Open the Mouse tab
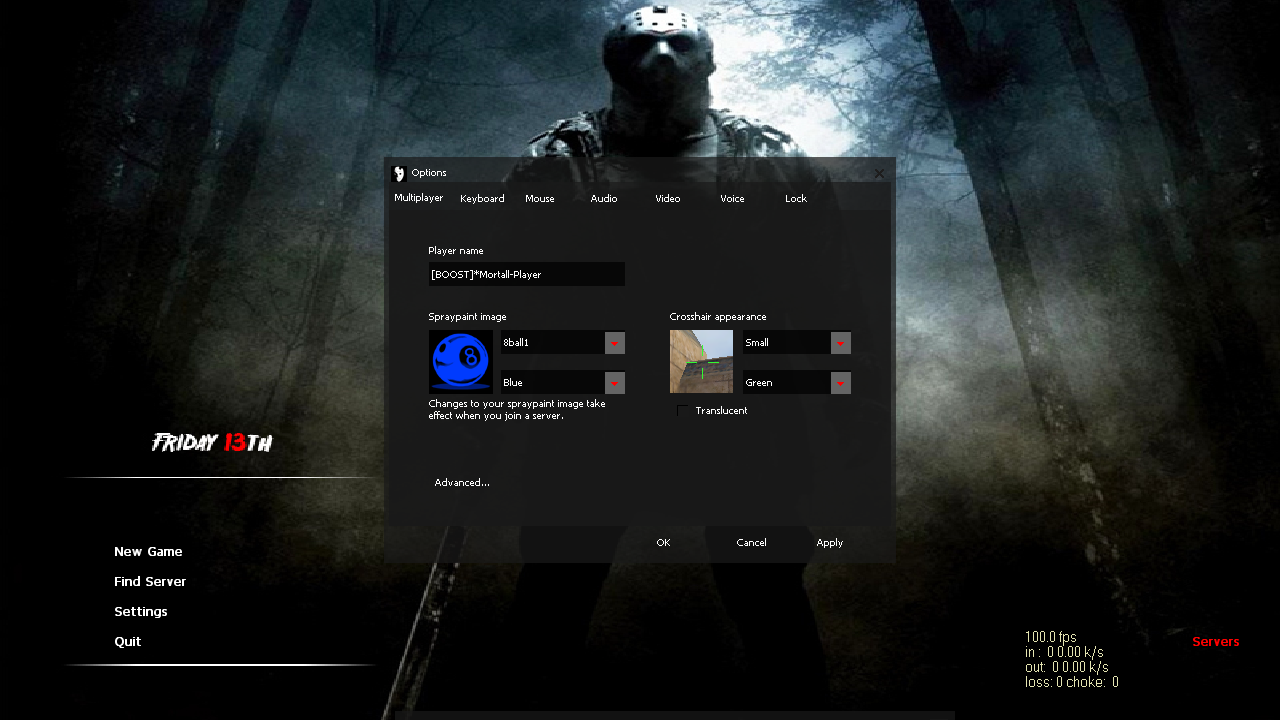The image size is (1280, 720). click(540, 199)
